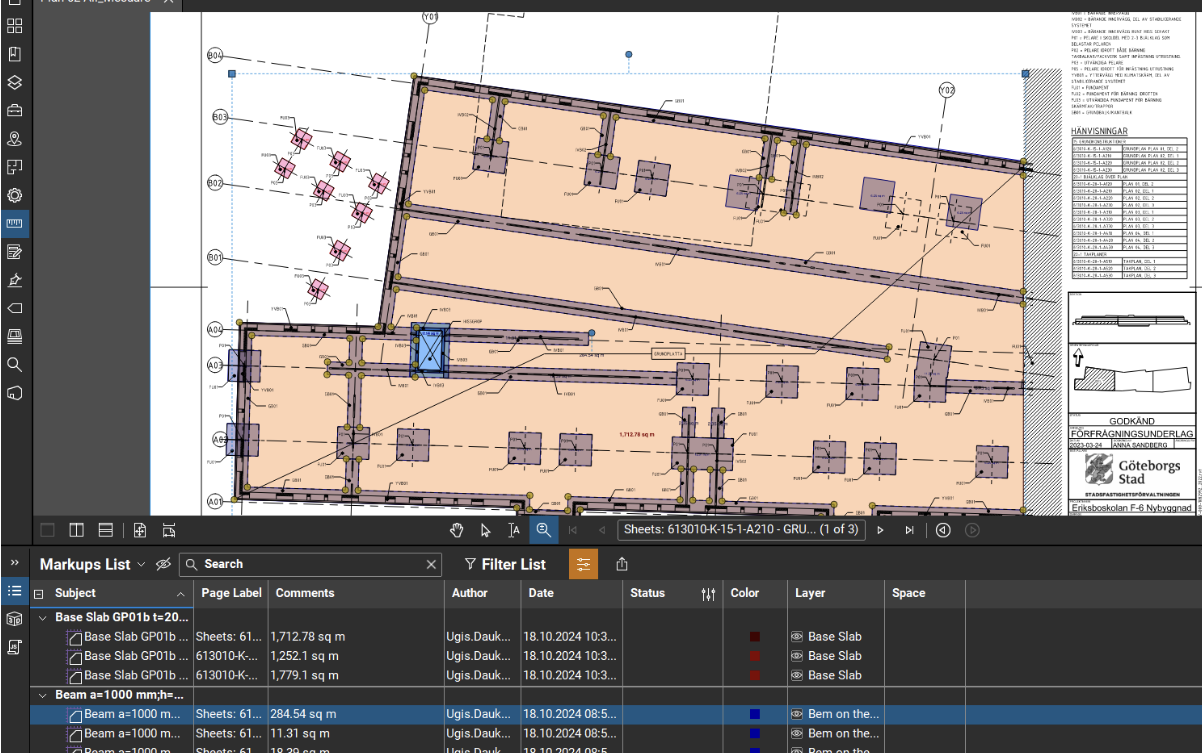Collapse the Base Slab GP01b group

point(43,618)
